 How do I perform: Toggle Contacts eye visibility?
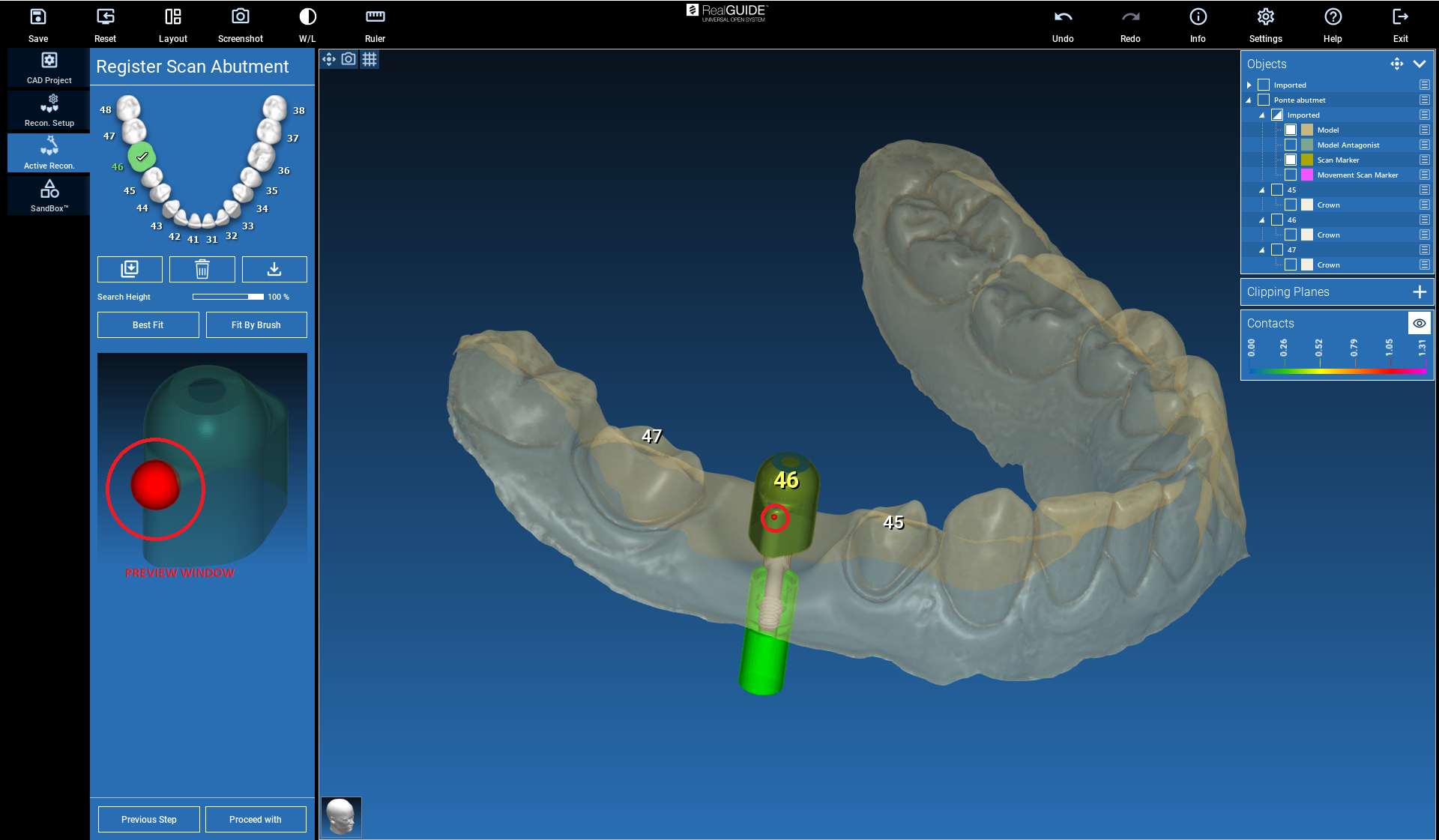pos(1419,323)
